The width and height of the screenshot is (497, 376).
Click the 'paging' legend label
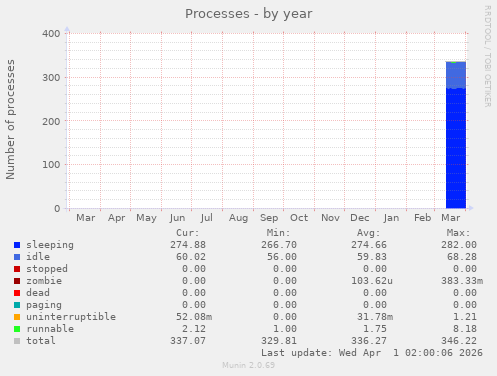pyautogui.click(x=44, y=305)
